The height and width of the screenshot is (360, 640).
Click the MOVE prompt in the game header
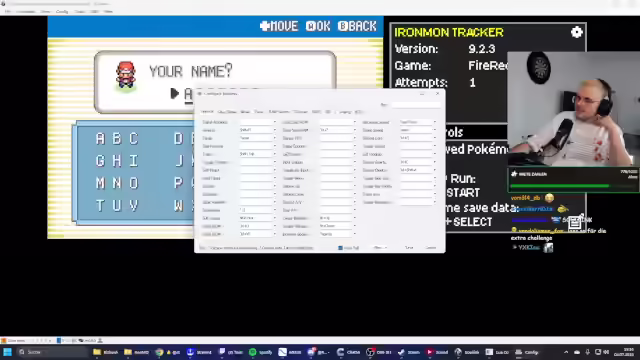point(279,26)
